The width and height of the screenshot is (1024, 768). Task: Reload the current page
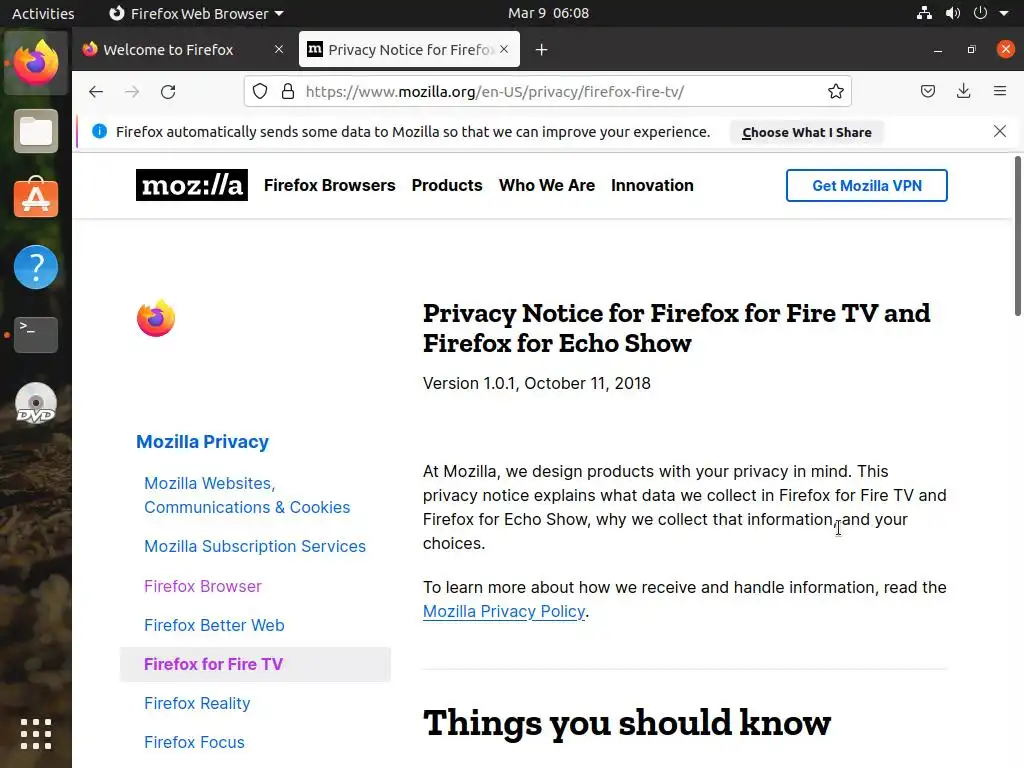click(x=168, y=91)
